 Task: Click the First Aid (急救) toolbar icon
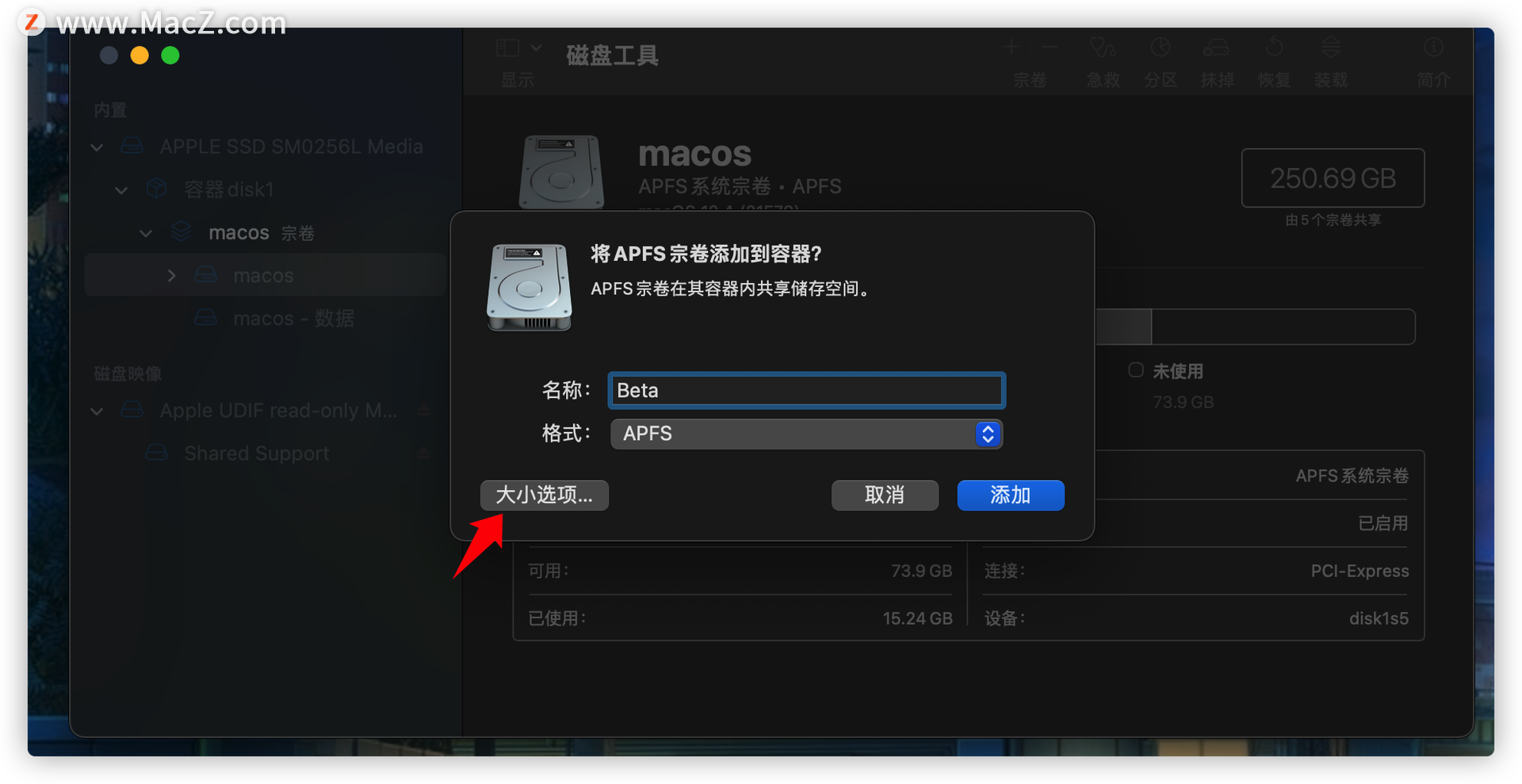(x=1103, y=48)
